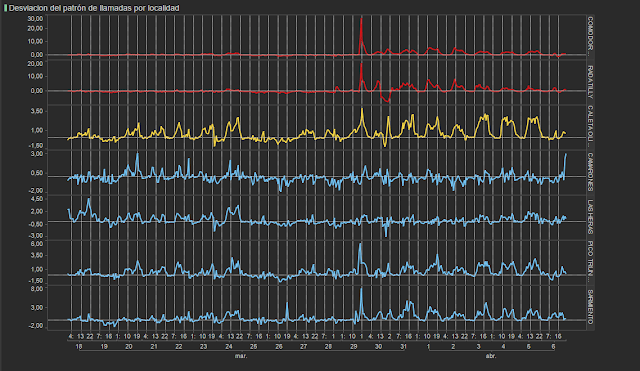Click the date 31 axis label
Viewport: 640px width, 371px height.
click(x=403, y=347)
